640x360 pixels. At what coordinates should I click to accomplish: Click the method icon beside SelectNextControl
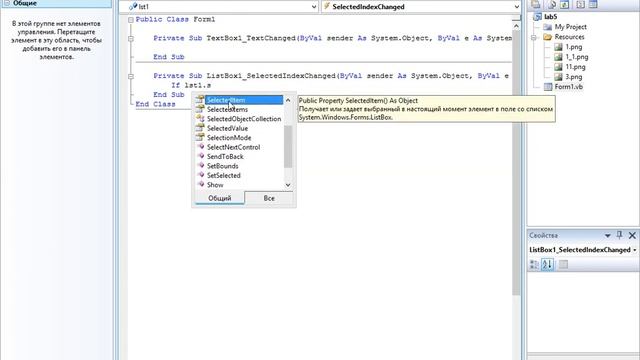point(200,147)
